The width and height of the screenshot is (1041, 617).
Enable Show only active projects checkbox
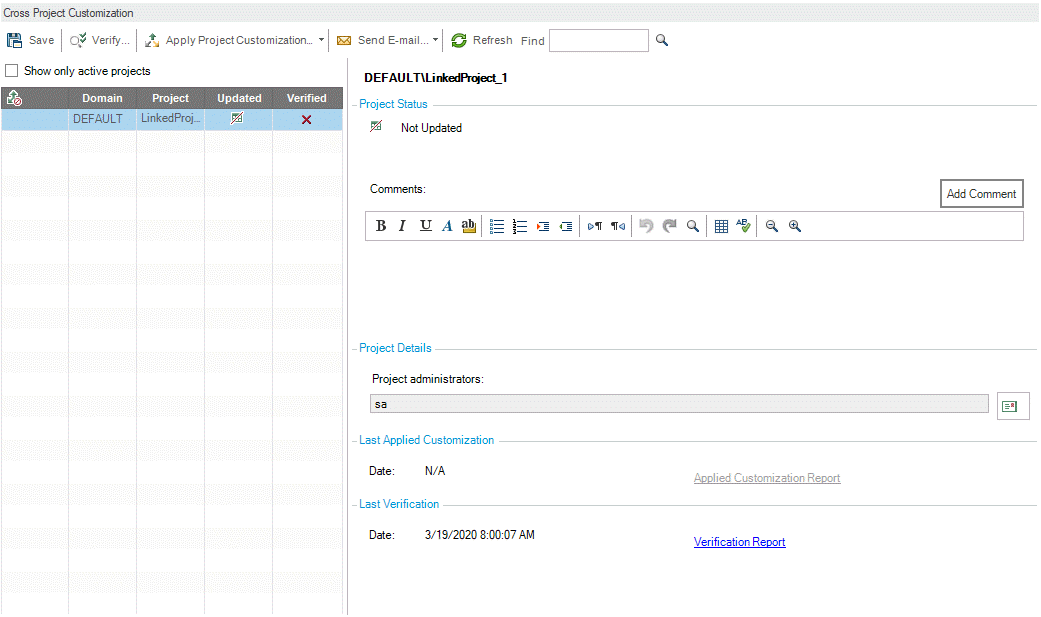coord(12,71)
